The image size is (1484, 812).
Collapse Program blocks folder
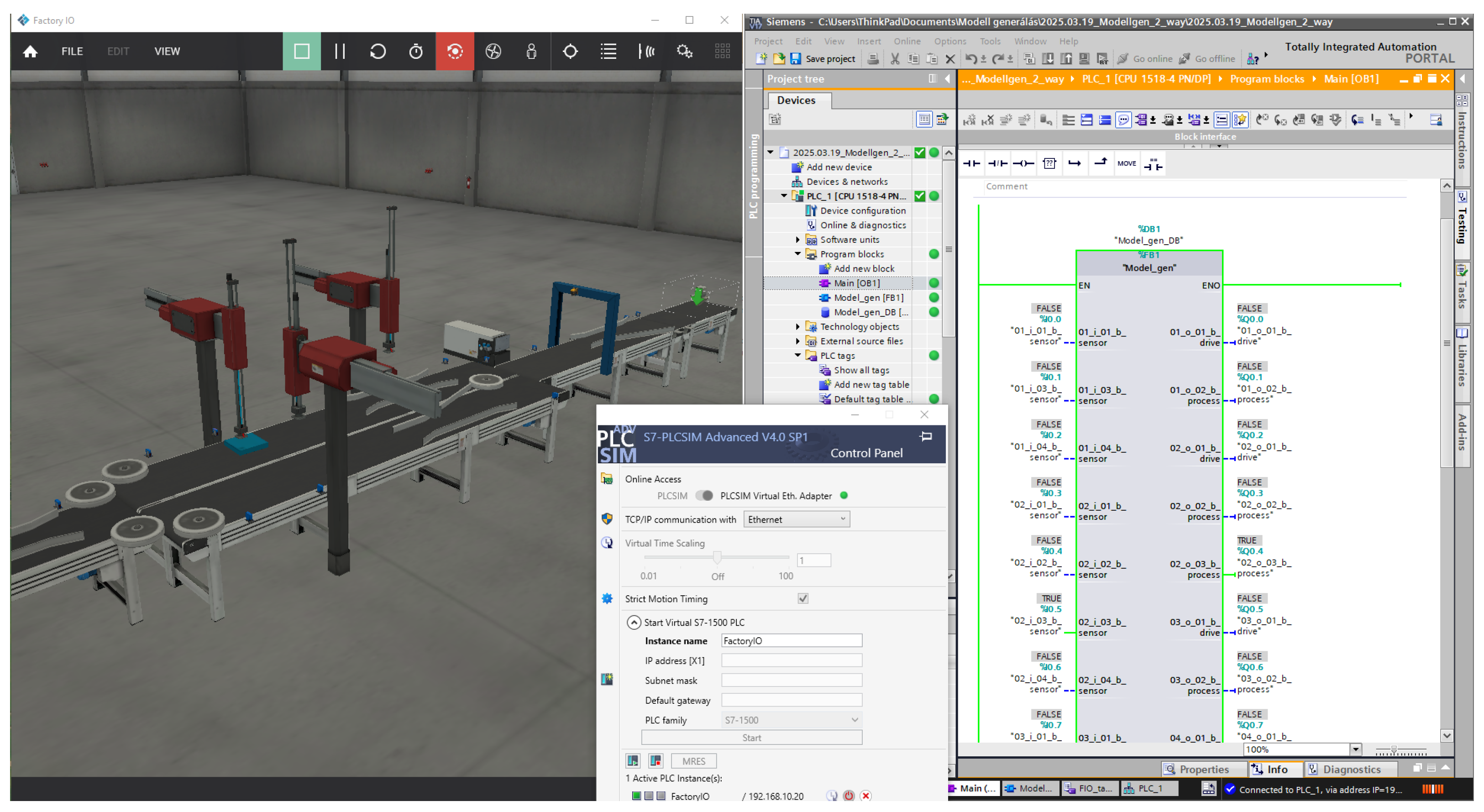point(798,254)
